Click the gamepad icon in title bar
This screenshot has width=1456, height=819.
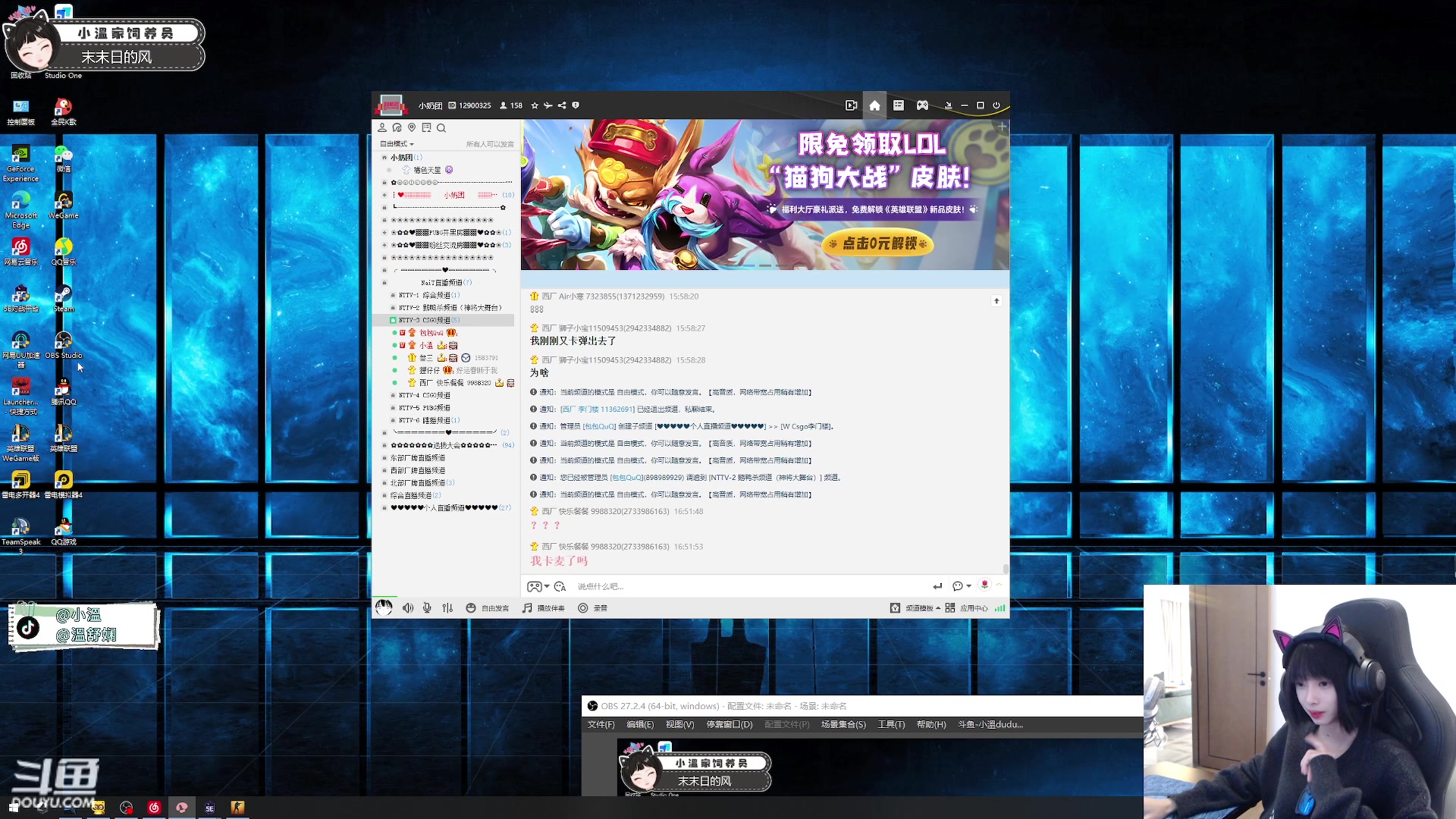coord(922,105)
